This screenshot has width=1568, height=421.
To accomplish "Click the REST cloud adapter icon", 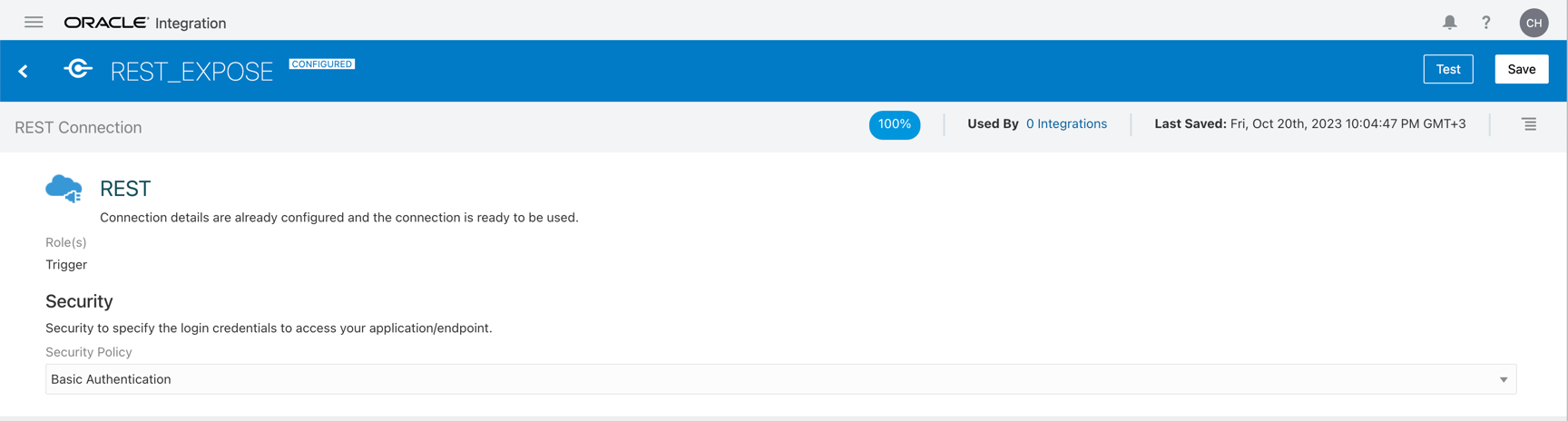I will pos(64,189).
